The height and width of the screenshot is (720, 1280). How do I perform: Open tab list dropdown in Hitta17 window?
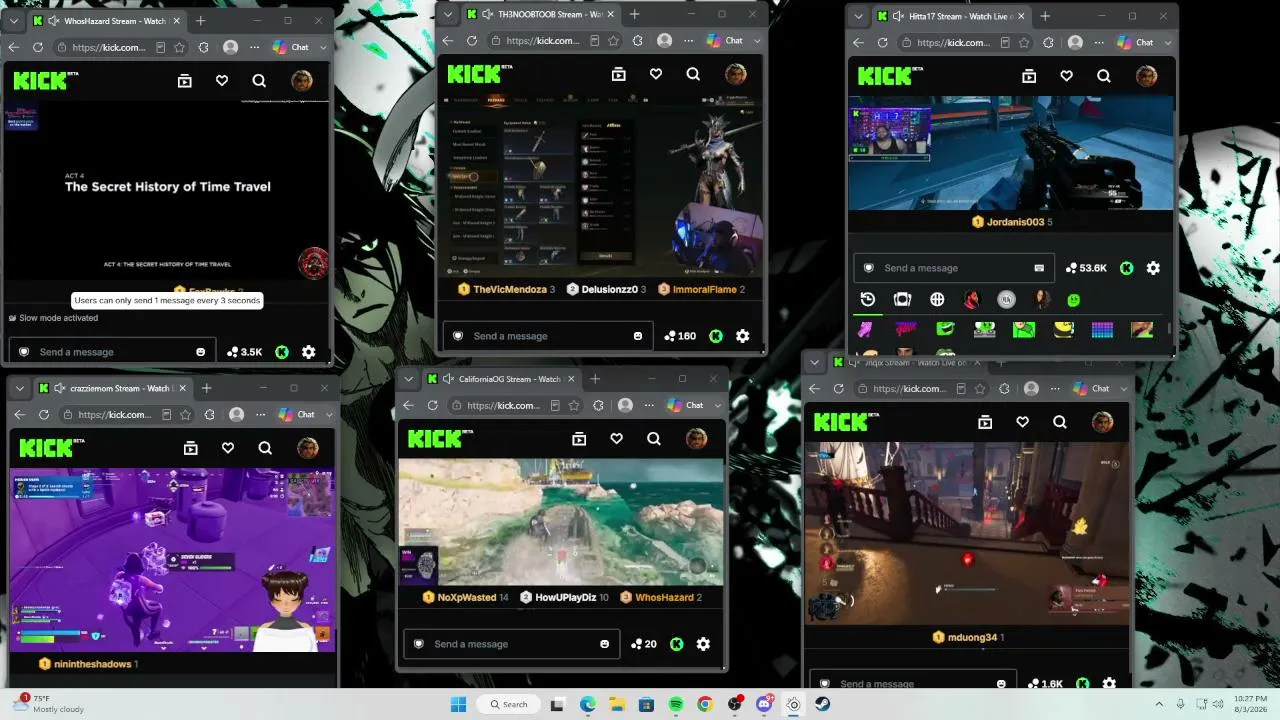860,16
